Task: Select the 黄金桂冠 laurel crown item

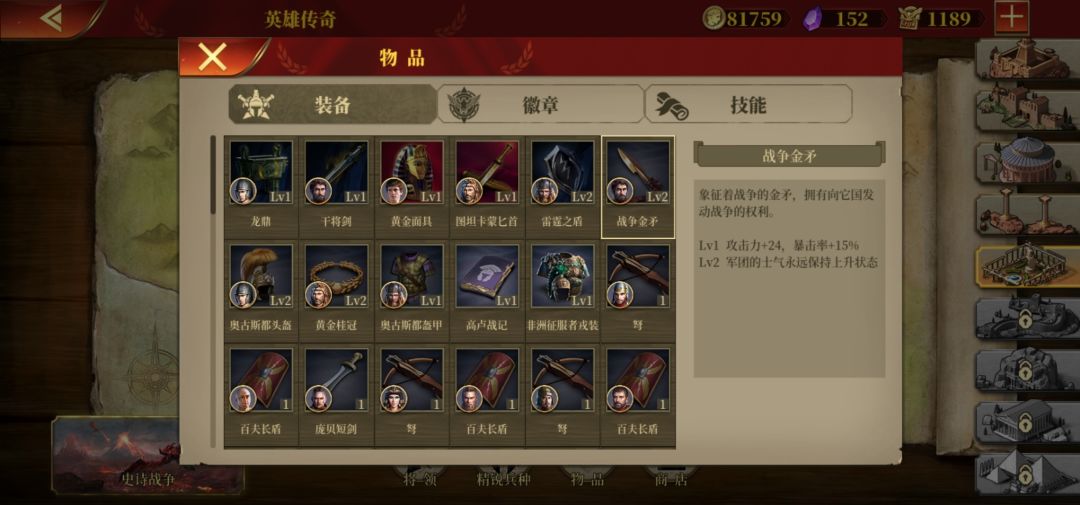Action: pyautogui.click(x=337, y=291)
